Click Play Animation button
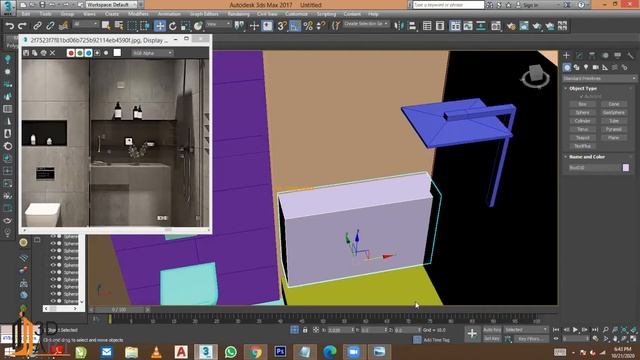The width and height of the screenshot is (640, 360). click(x=575, y=330)
